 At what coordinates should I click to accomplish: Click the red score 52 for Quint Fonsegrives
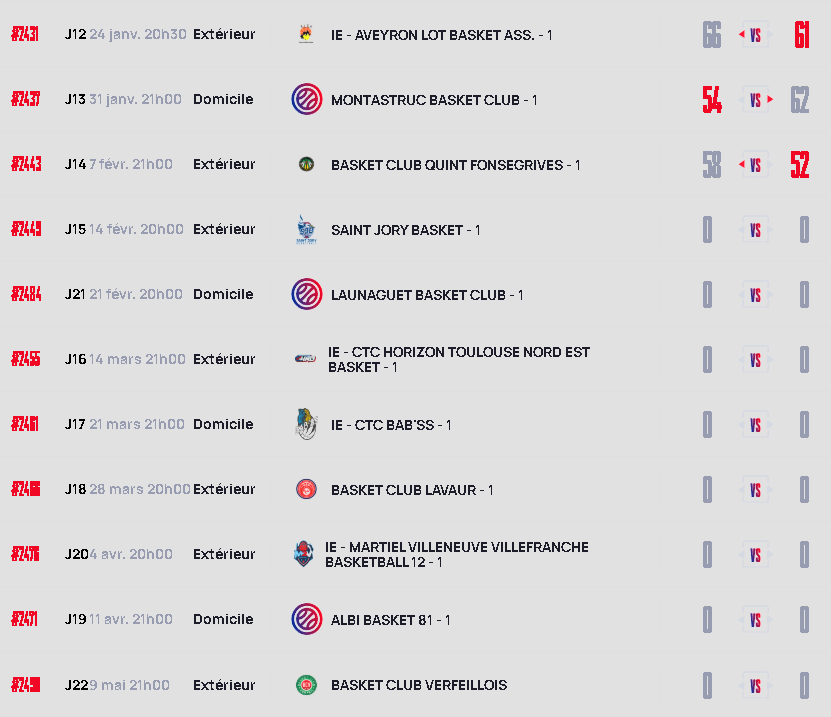[x=800, y=165]
